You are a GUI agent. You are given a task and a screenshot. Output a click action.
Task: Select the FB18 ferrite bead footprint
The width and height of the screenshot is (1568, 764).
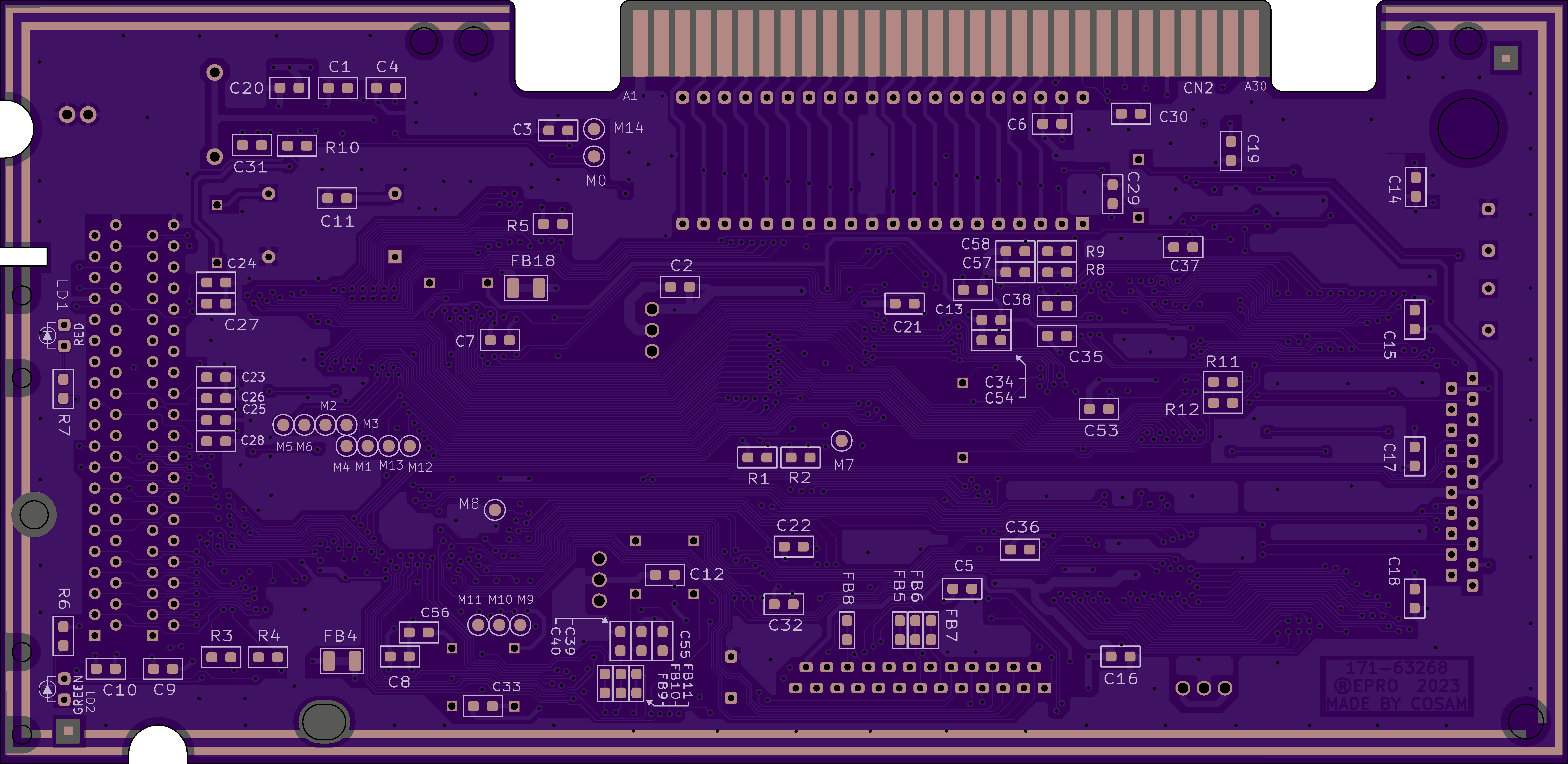coord(526,288)
